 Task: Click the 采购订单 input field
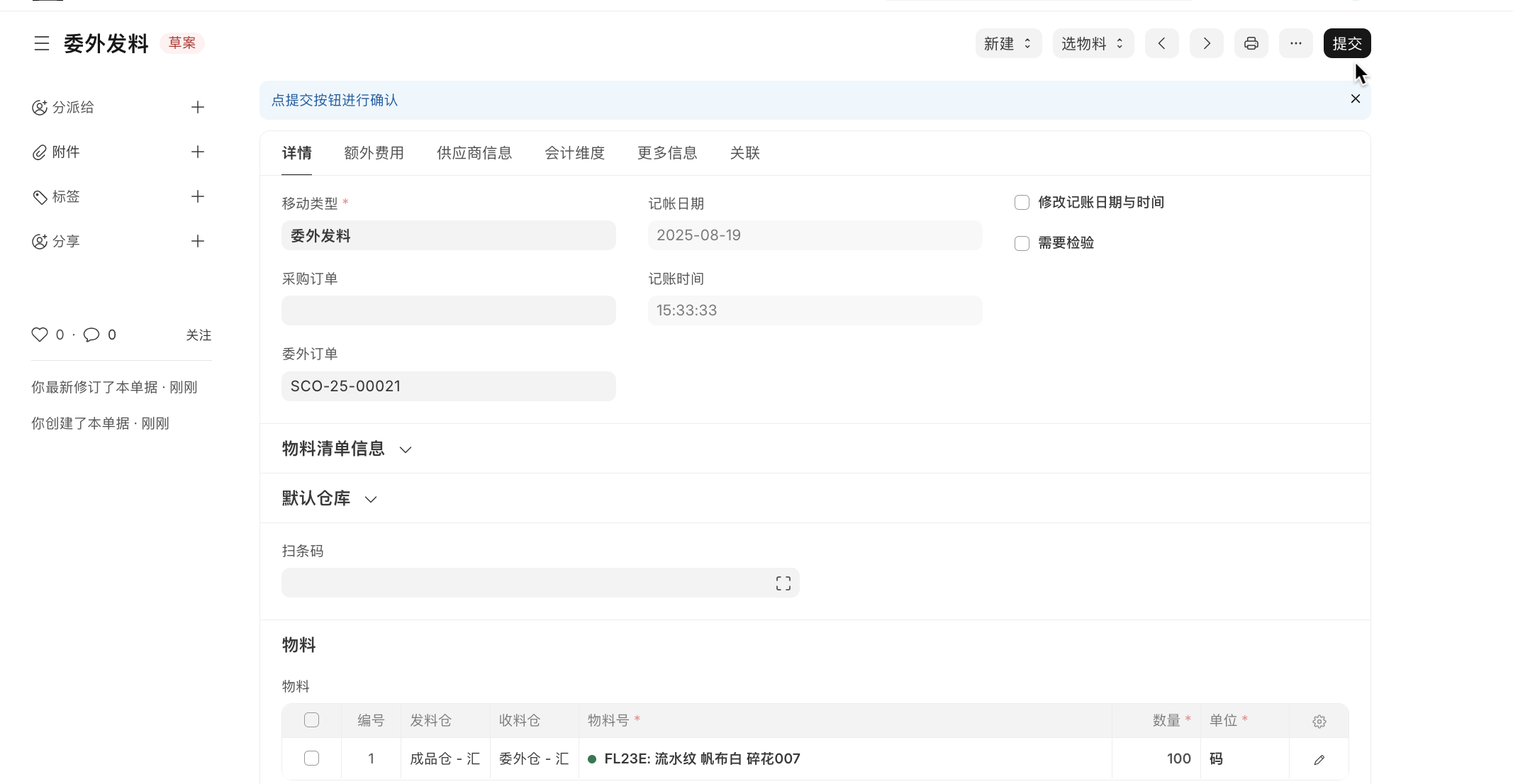pyautogui.click(x=448, y=310)
